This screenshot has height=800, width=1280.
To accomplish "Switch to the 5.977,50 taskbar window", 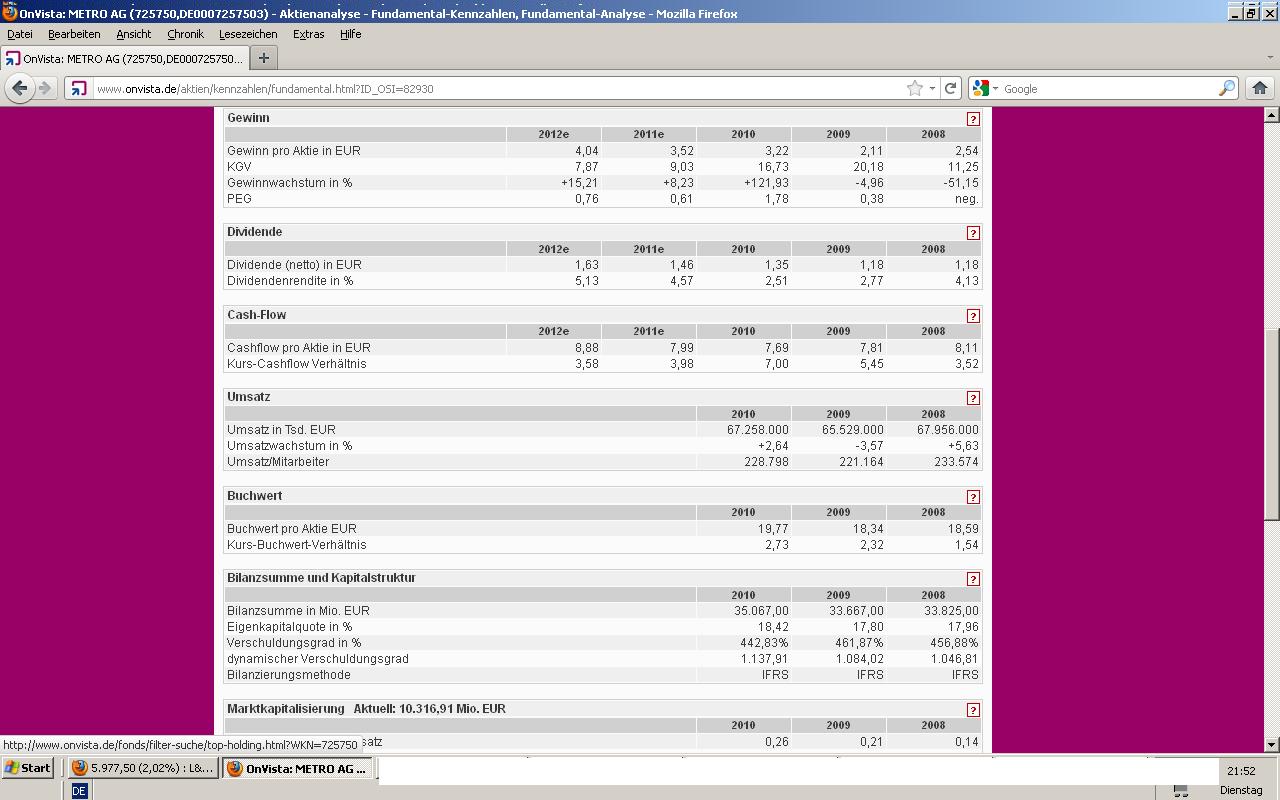I will [x=142, y=768].
